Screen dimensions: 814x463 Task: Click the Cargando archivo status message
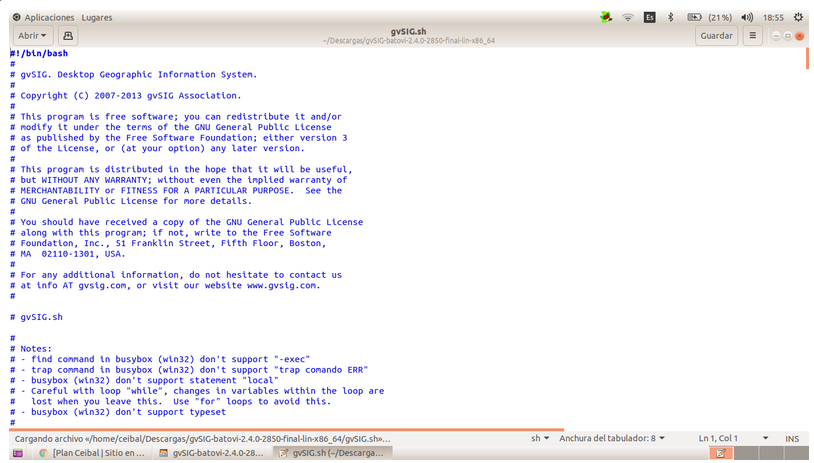coord(202,439)
